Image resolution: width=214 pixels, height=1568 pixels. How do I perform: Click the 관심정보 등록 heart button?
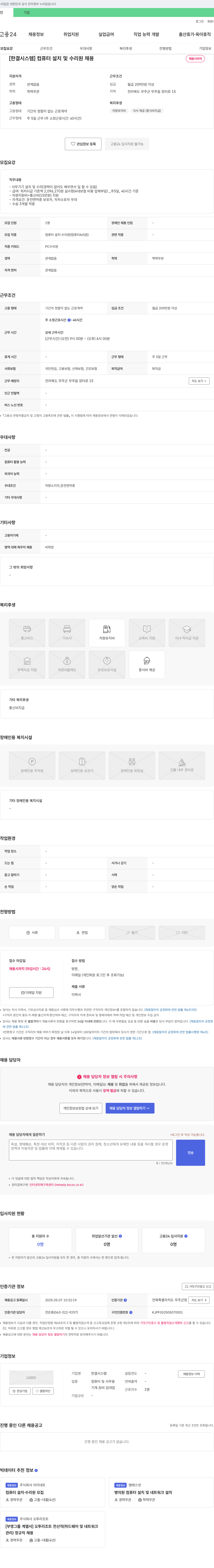tap(83, 144)
